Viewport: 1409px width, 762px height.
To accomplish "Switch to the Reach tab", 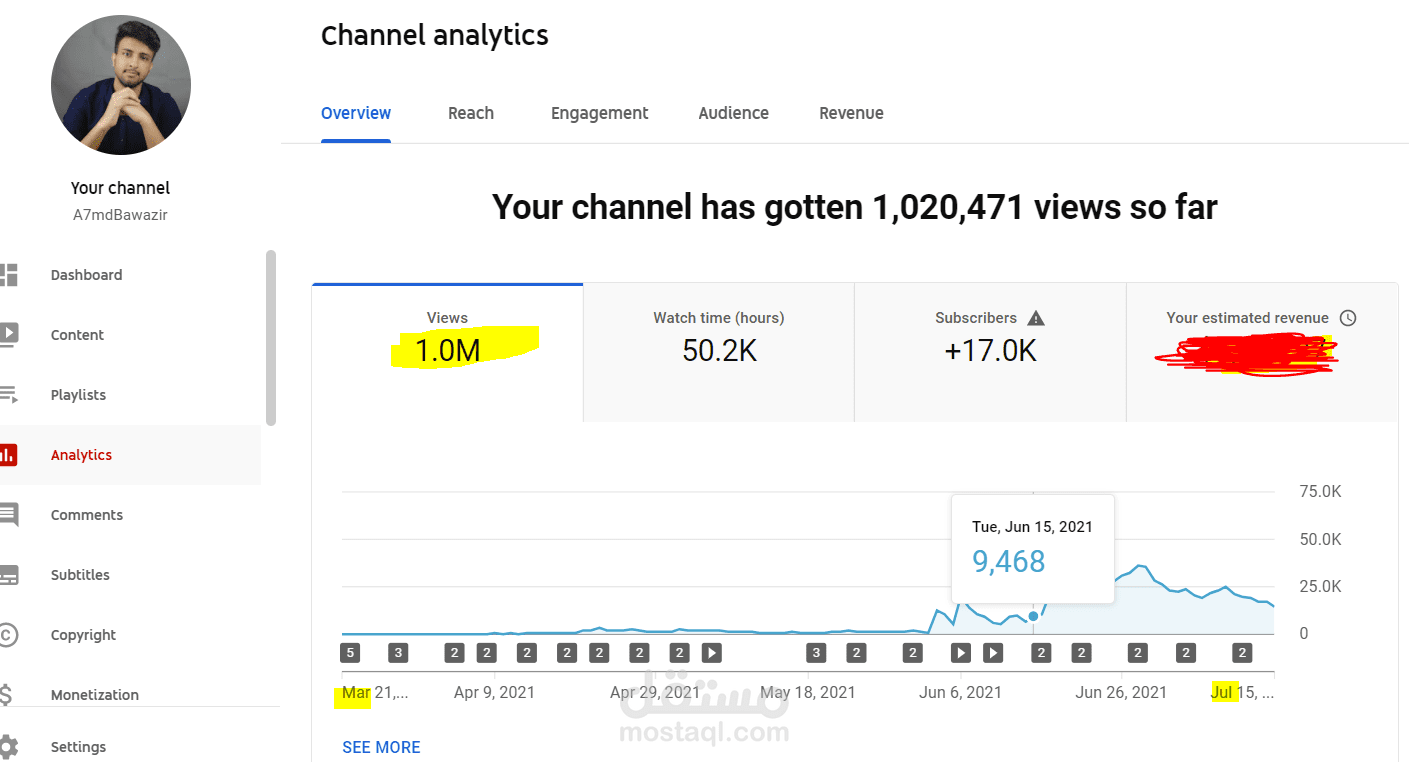I will pyautogui.click(x=471, y=113).
